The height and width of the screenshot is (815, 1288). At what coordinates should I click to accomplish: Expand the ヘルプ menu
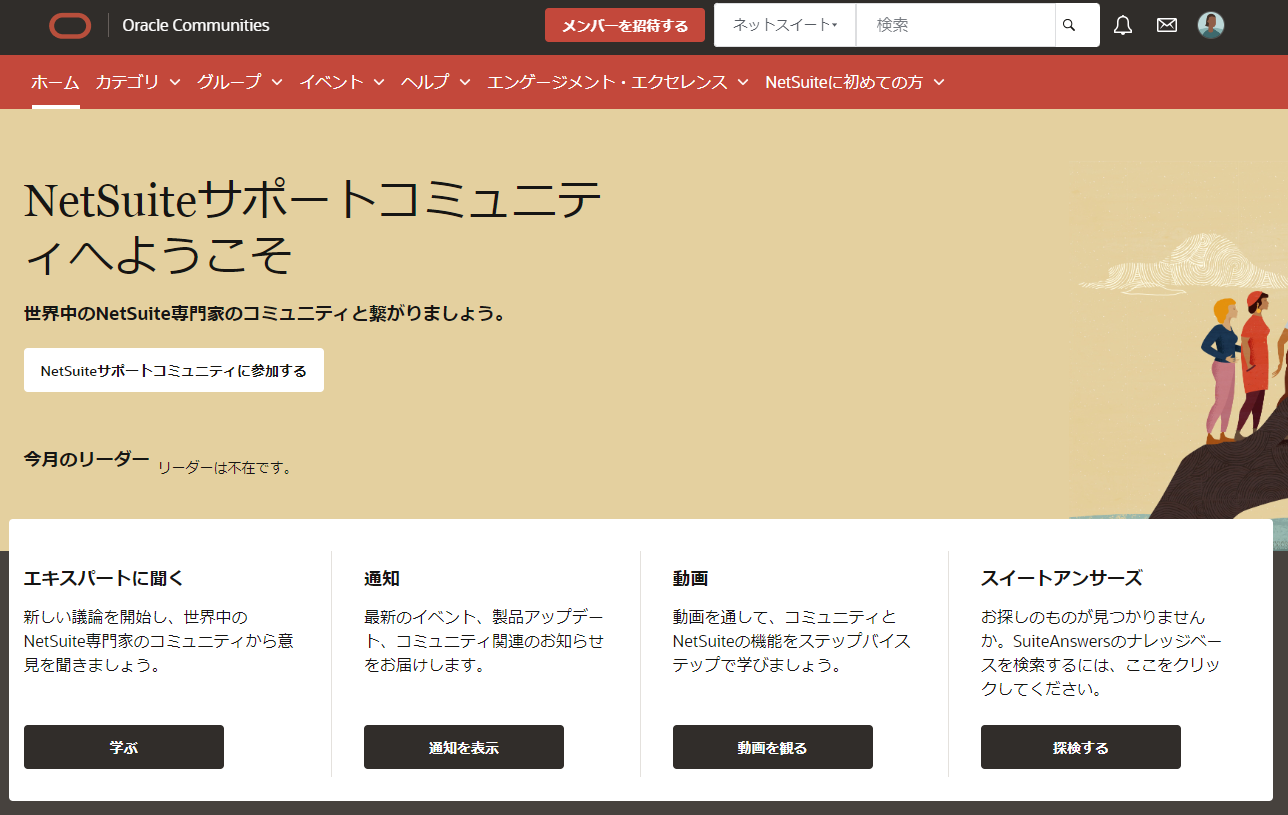[436, 82]
